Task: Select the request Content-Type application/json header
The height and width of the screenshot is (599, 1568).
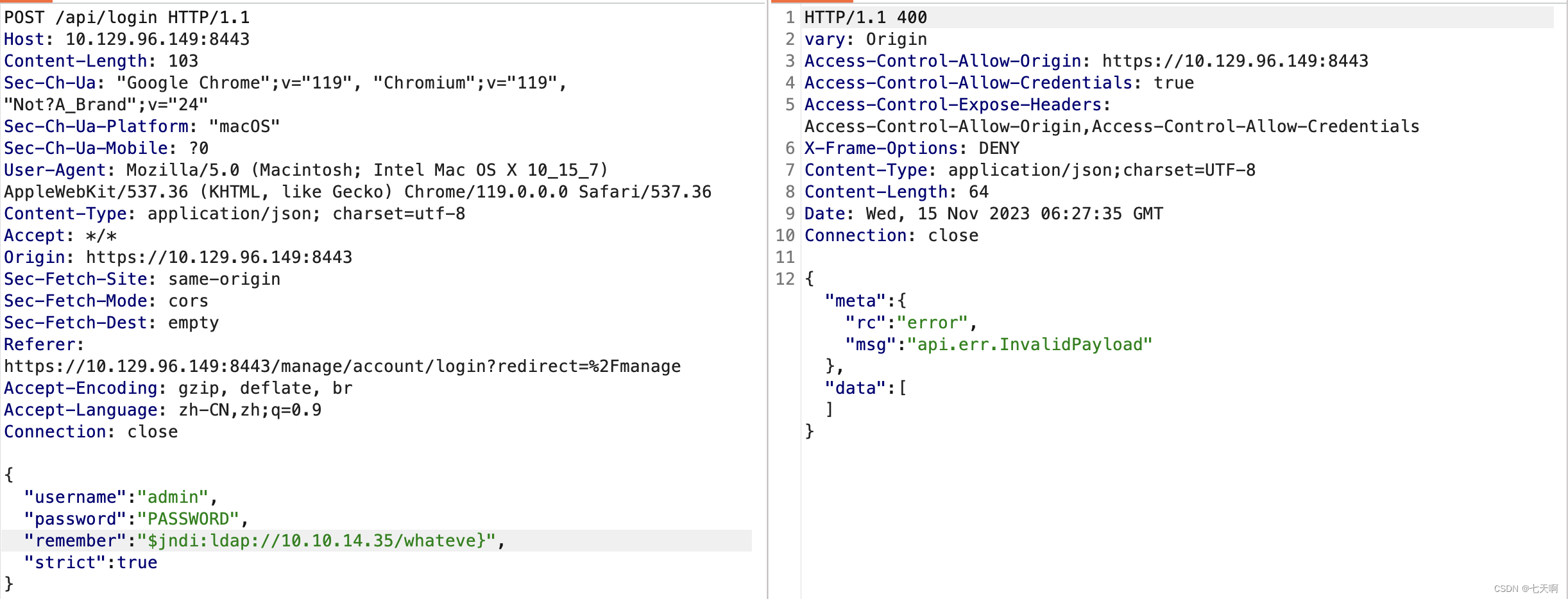Action: coord(235,214)
